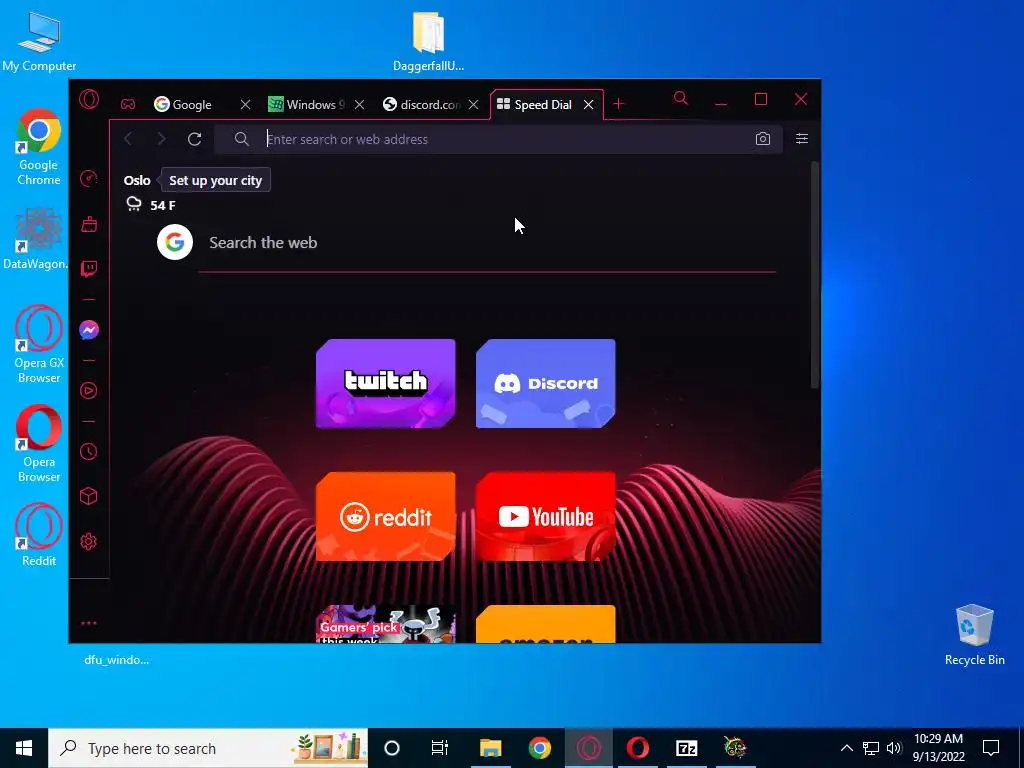The width and height of the screenshot is (1024, 768).
Task: Click the page vertical scrollbar
Action: (x=814, y=274)
